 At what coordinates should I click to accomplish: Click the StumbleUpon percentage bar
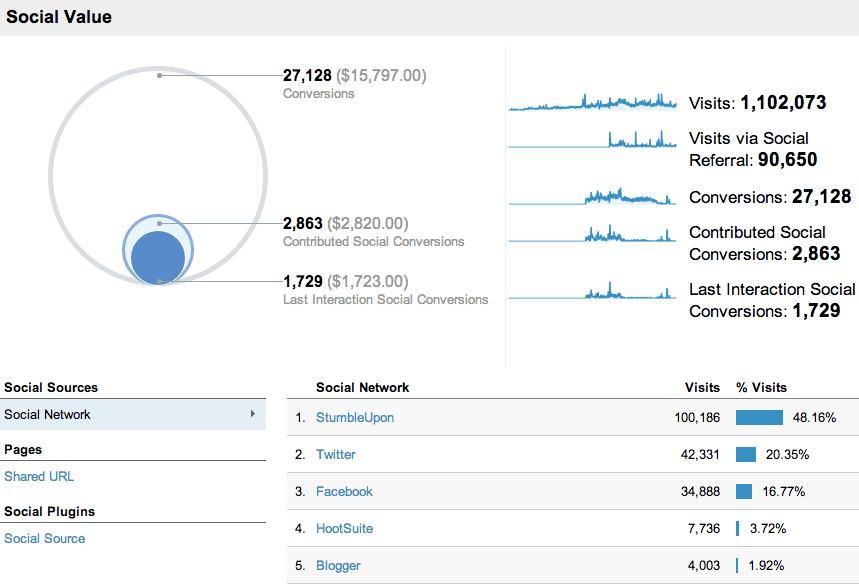click(x=758, y=417)
